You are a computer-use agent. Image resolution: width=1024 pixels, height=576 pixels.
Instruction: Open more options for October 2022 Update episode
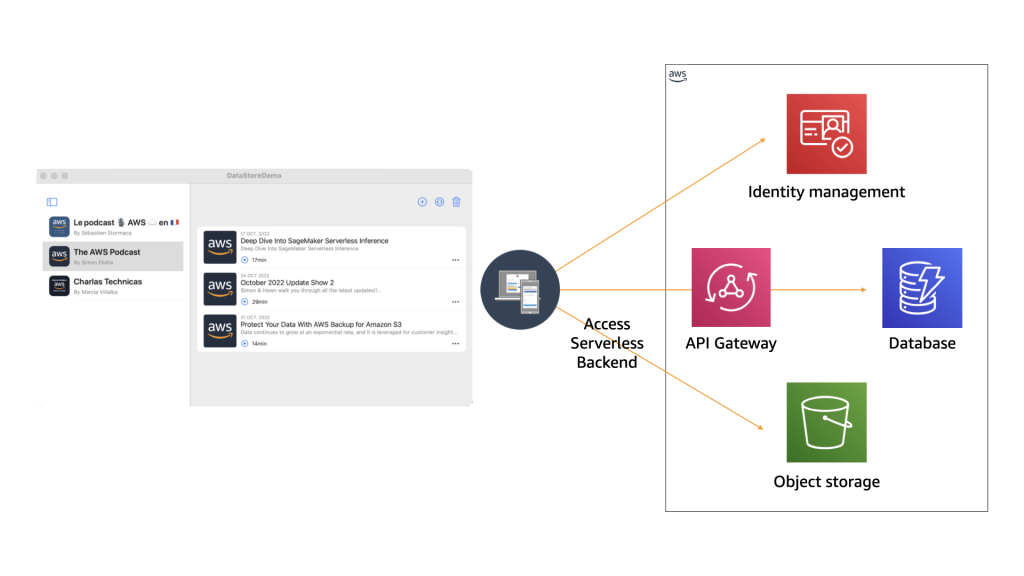point(455,302)
